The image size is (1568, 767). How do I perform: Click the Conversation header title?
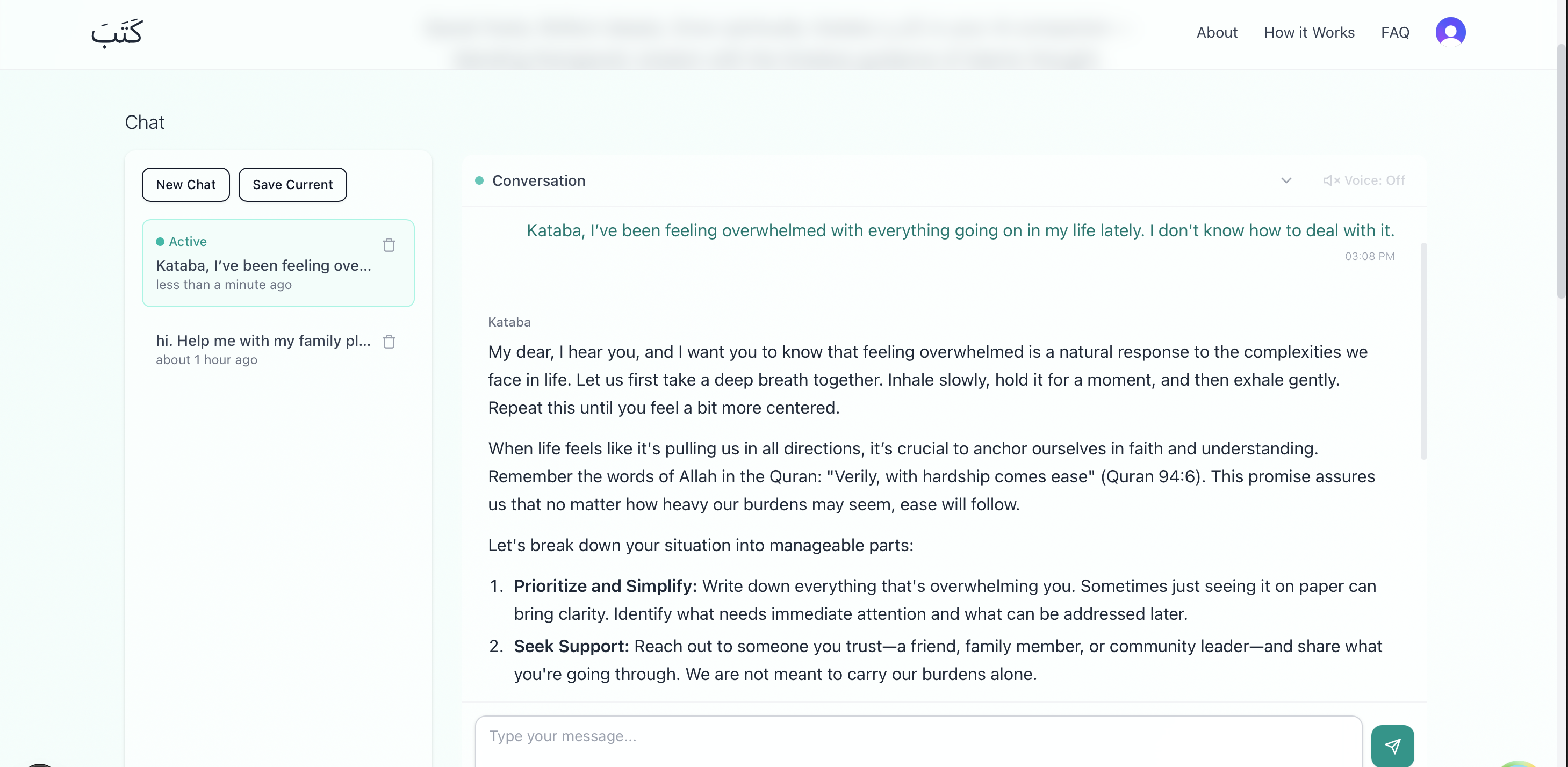click(x=538, y=180)
